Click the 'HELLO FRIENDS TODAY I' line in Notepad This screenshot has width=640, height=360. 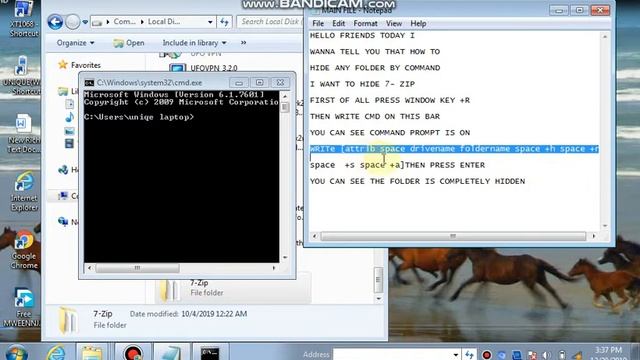pos(362,36)
